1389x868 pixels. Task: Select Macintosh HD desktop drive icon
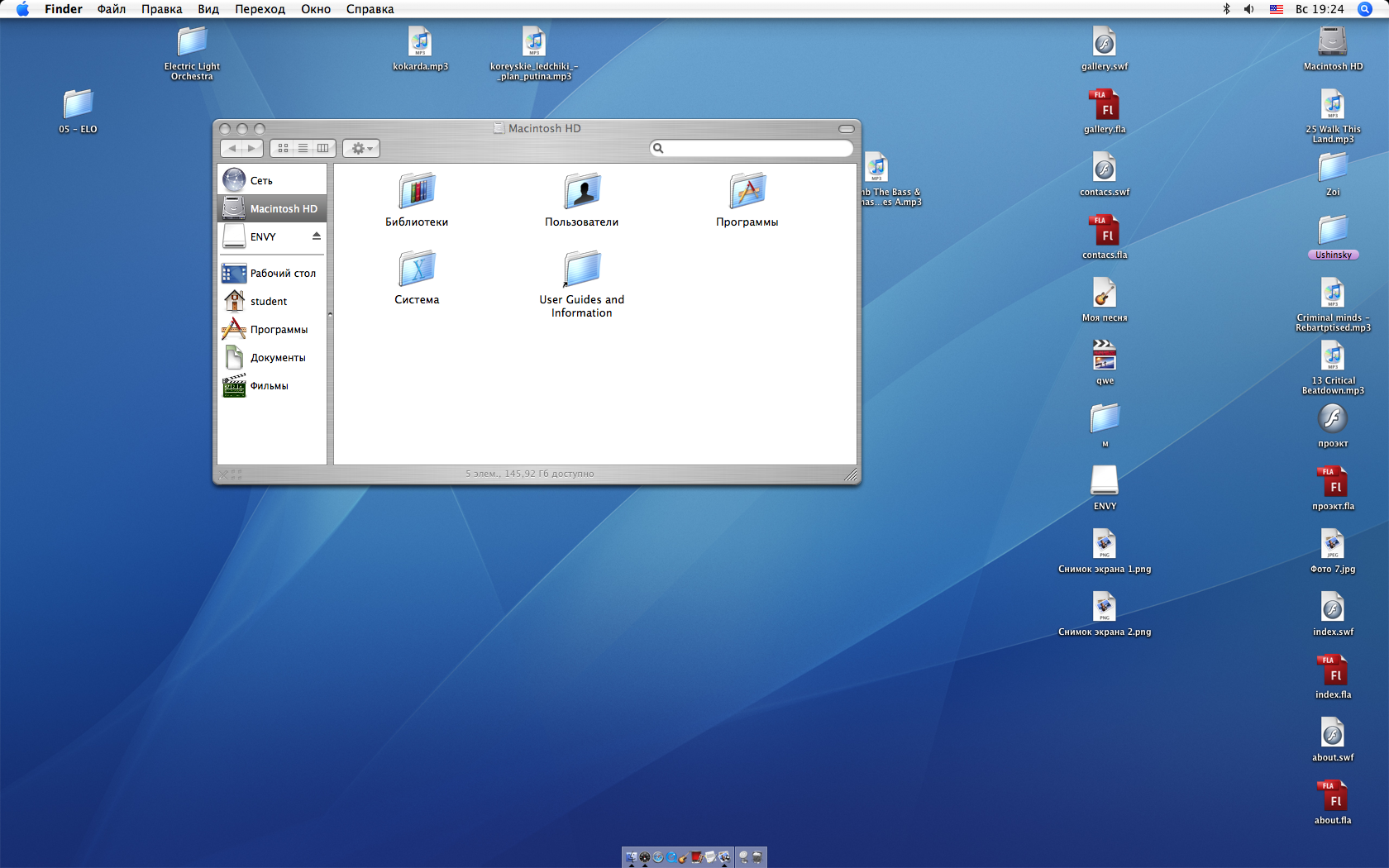click(1333, 48)
